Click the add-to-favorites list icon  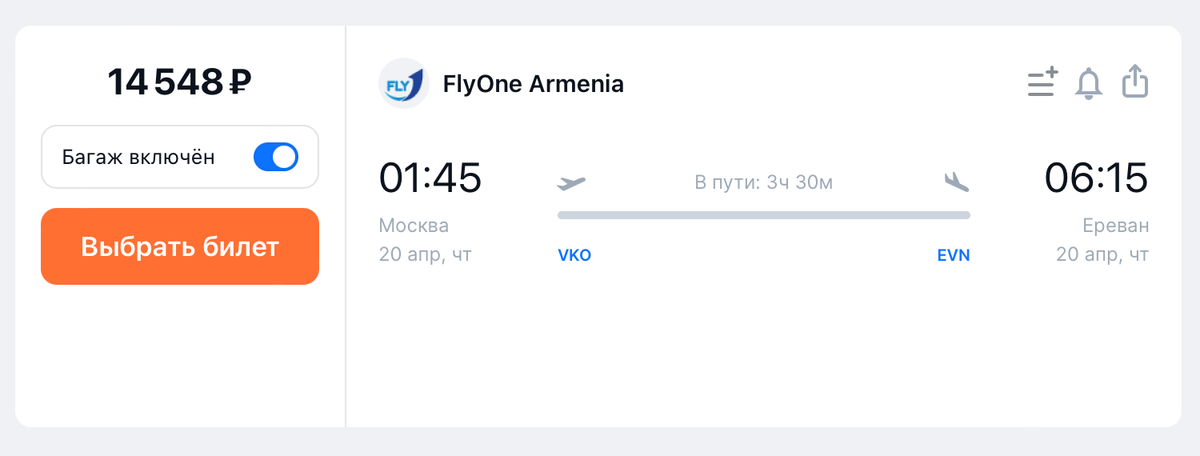tap(1042, 82)
